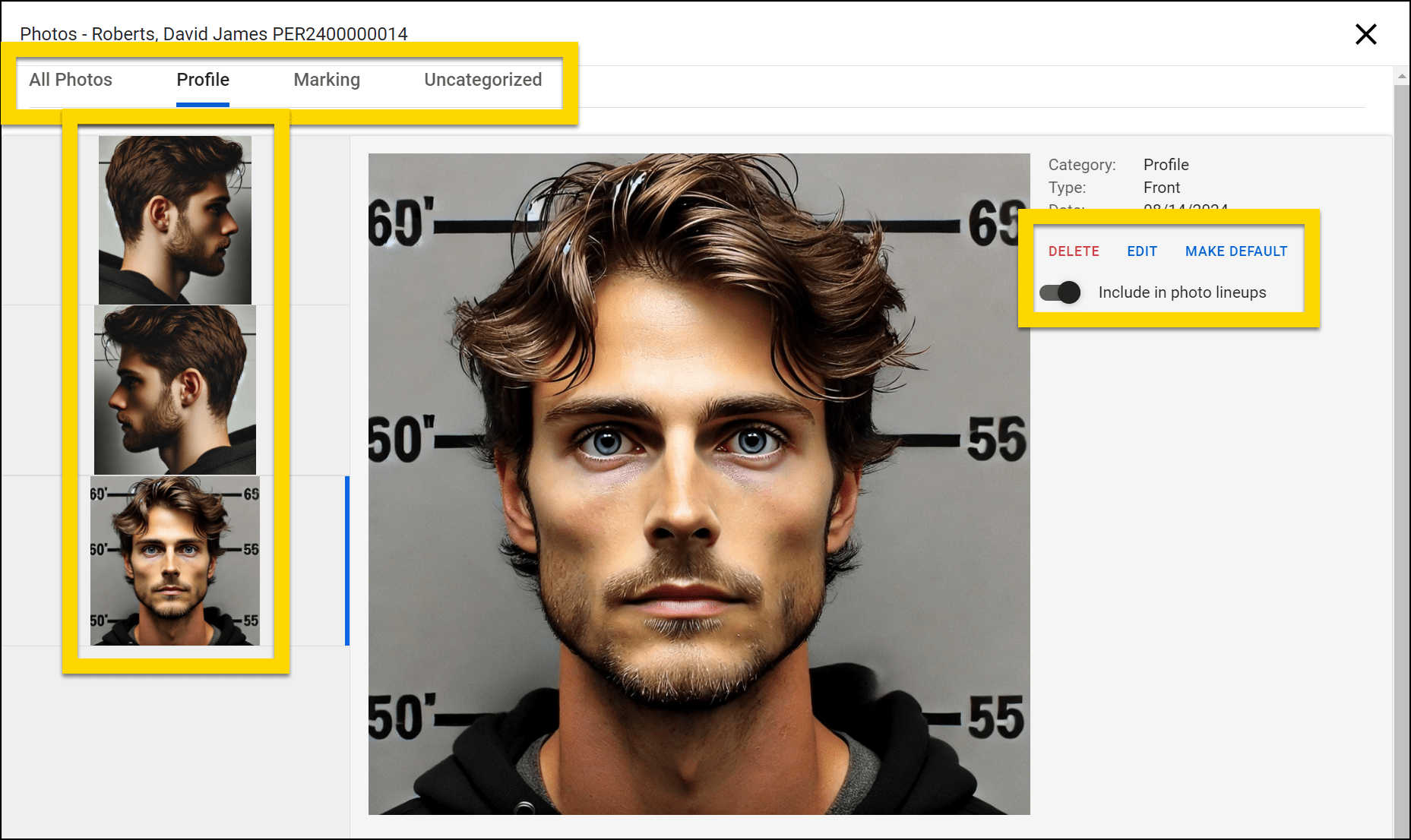Image resolution: width=1411 pixels, height=840 pixels.
Task: Click the title Photos - Roberts, David James
Action: point(215,33)
